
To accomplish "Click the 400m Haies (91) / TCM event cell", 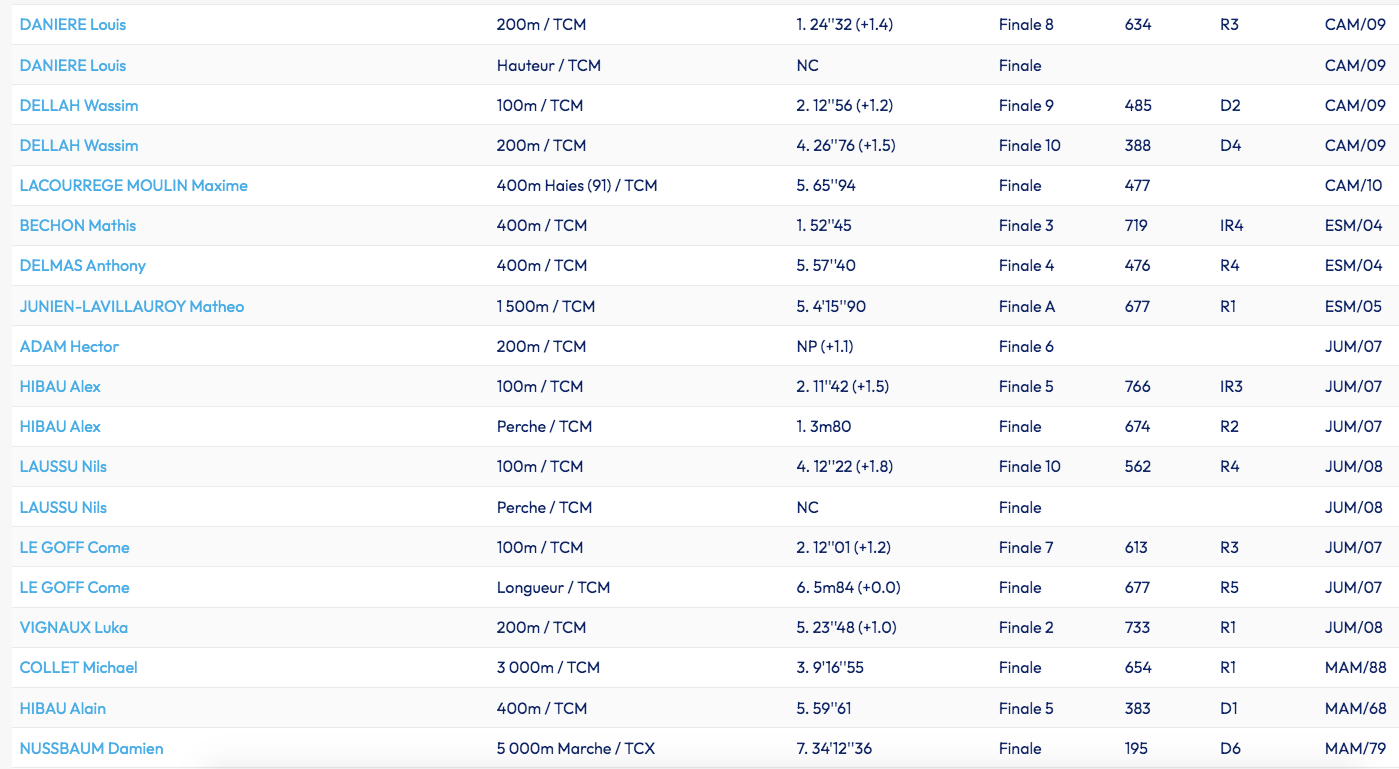I will coord(577,185).
